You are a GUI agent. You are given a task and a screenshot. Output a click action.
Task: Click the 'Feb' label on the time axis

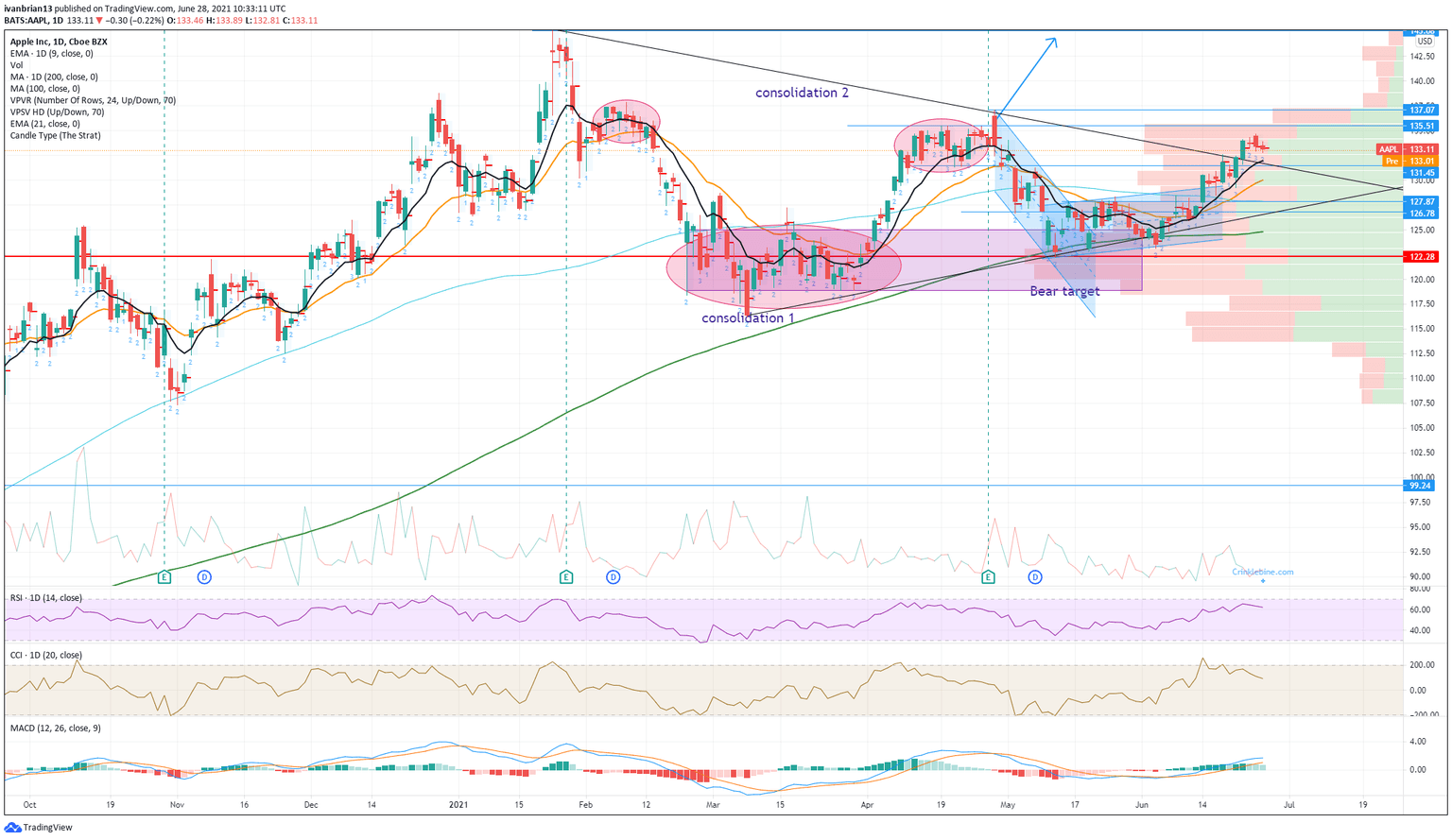pyautogui.click(x=585, y=805)
